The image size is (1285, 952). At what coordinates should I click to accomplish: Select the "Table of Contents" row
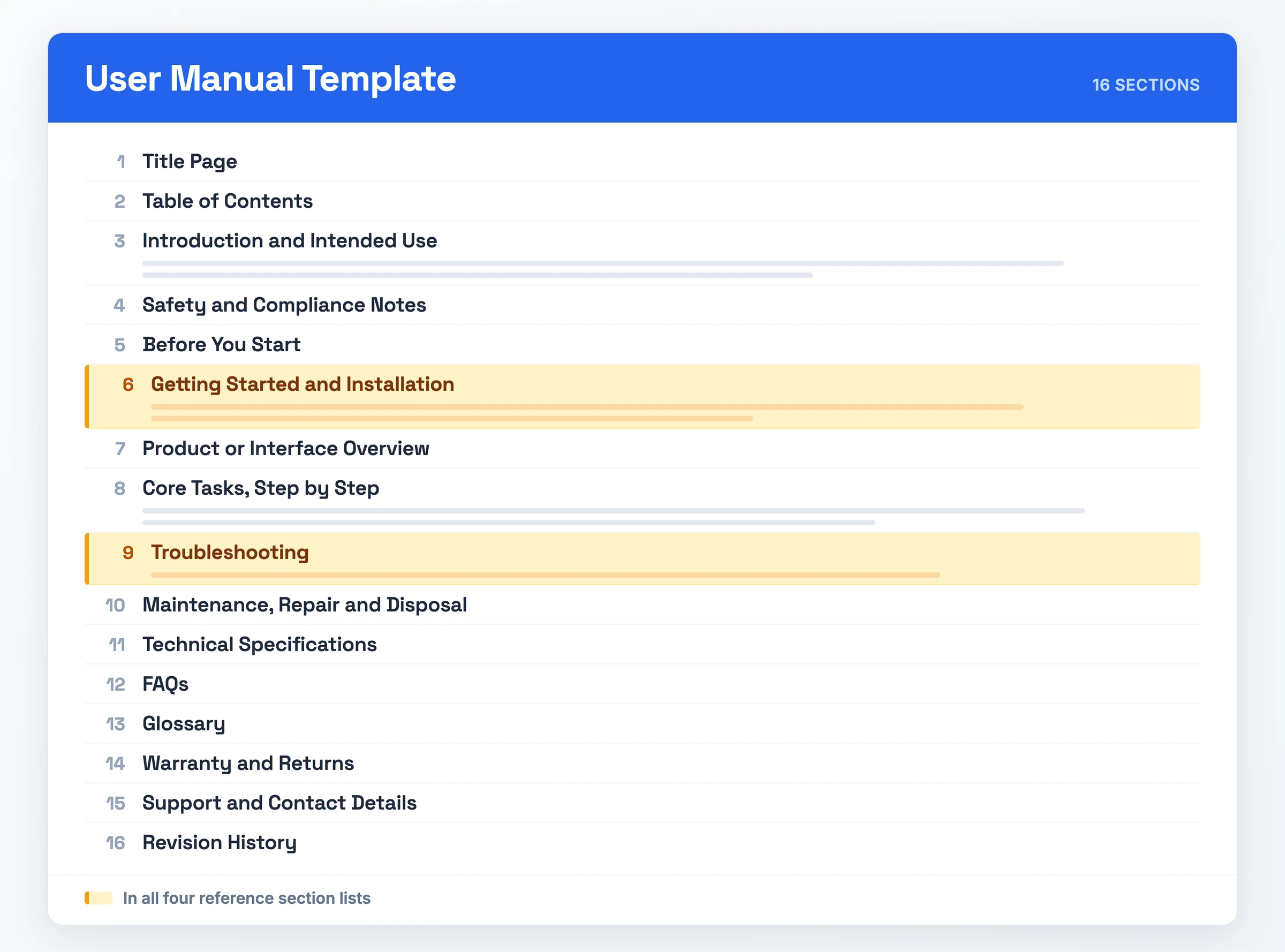coord(642,201)
